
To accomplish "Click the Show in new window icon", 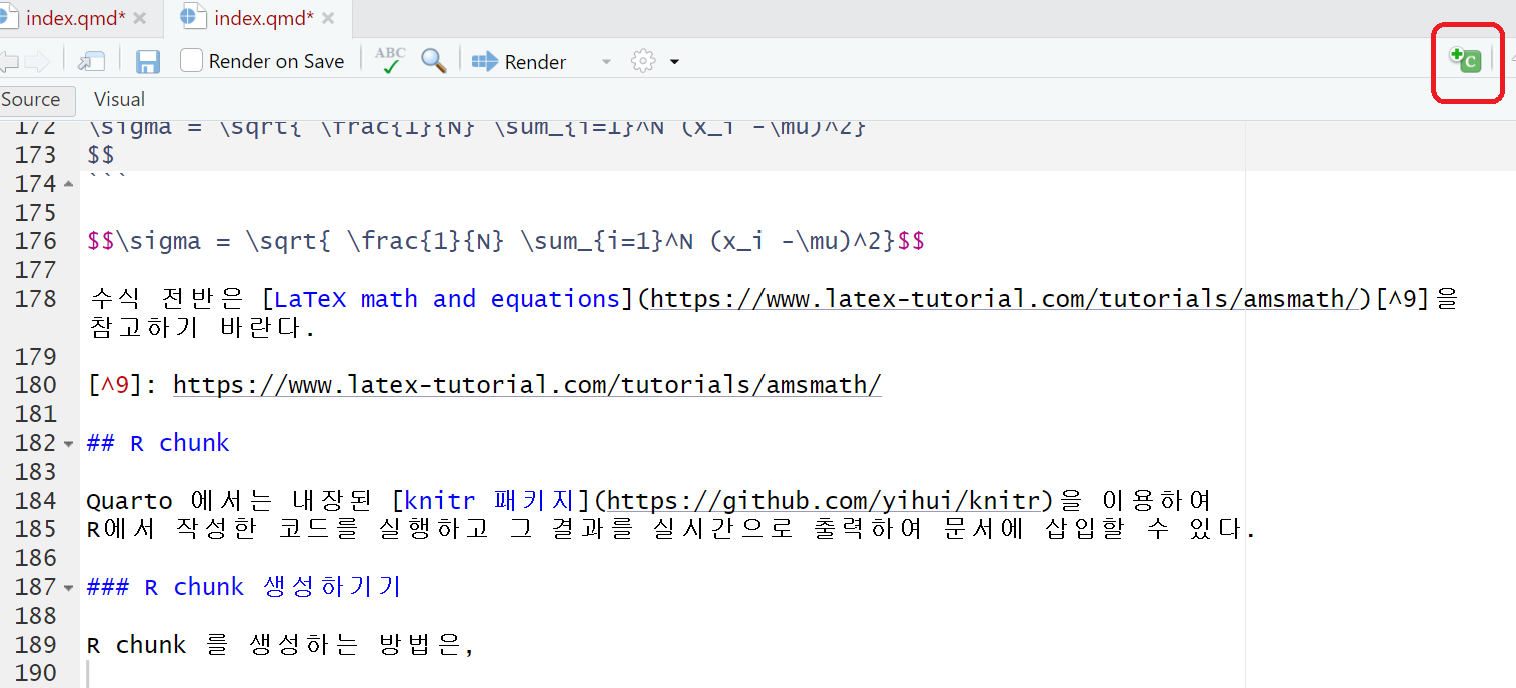I will coord(92,62).
